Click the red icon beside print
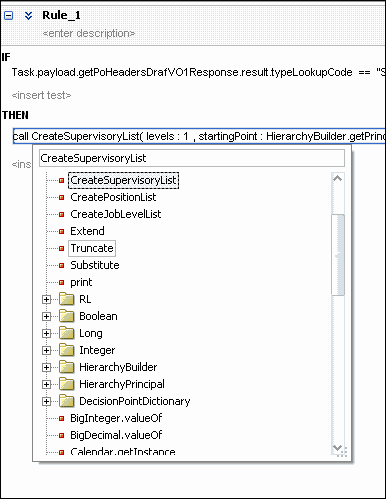 tap(61, 283)
